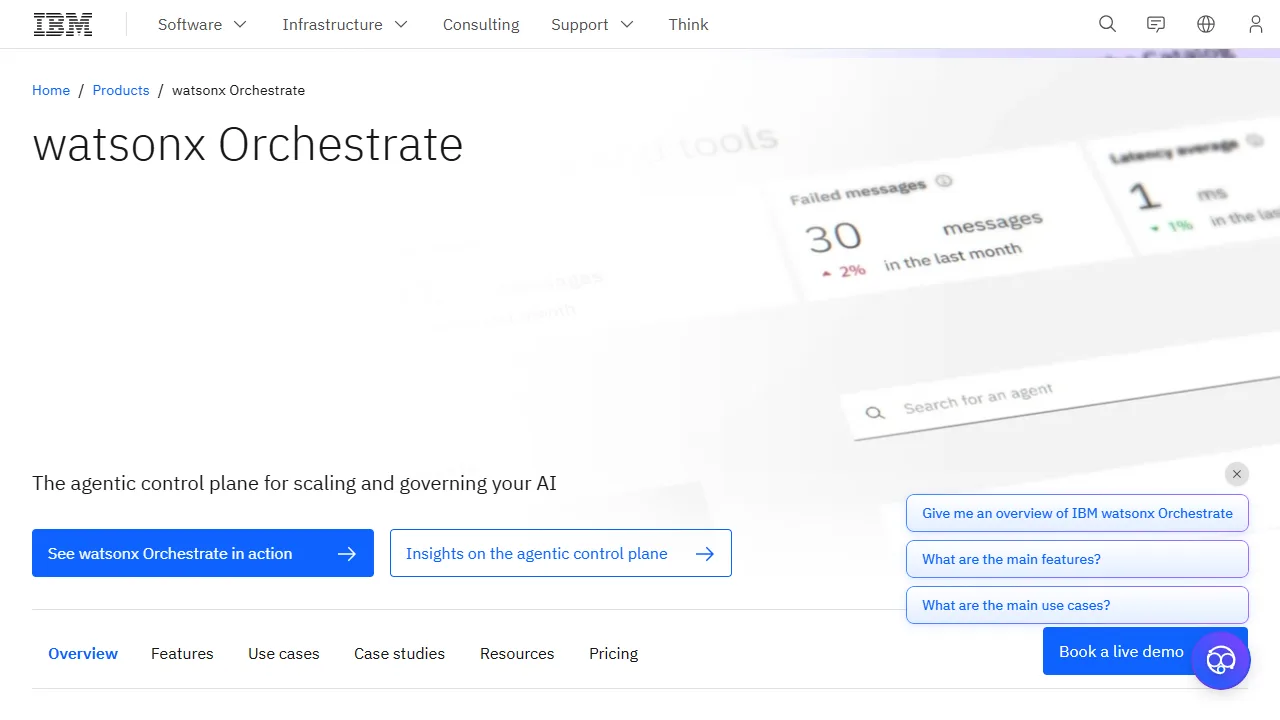The width and height of the screenshot is (1280, 720).
Task: Choose 'Give me an overview of IBM watsonx Orchestrate'
Action: 1077,513
